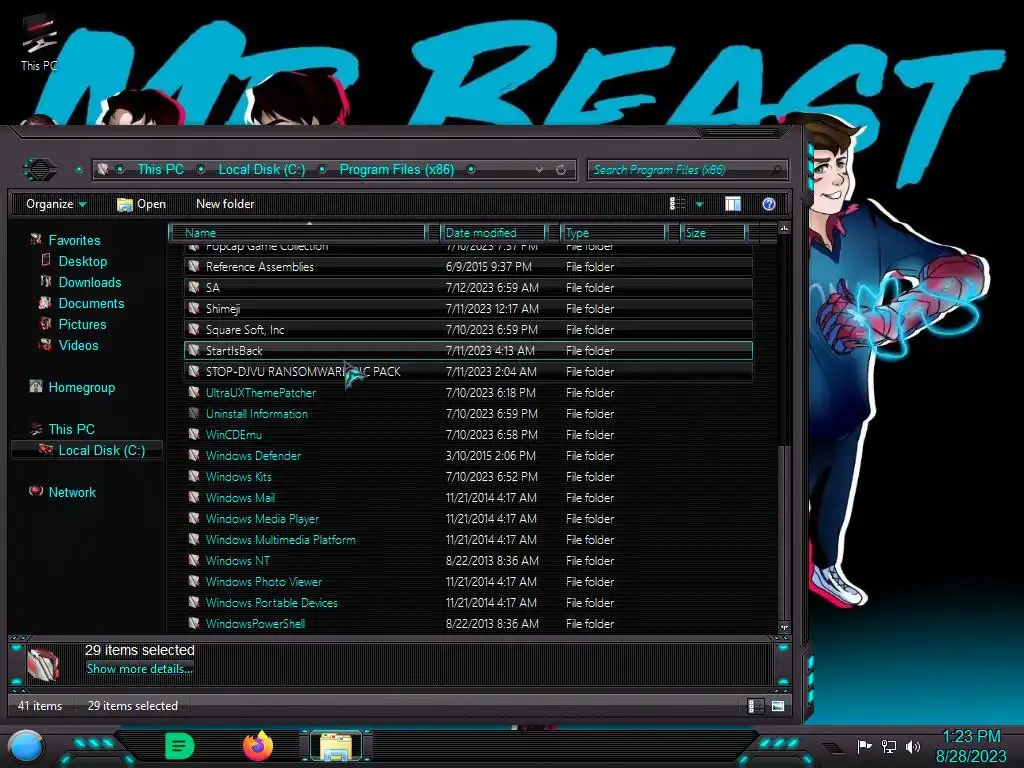Refresh the Program Files (x86) folder view
Image resolution: width=1024 pixels, height=768 pixels.
click(561, 170)
